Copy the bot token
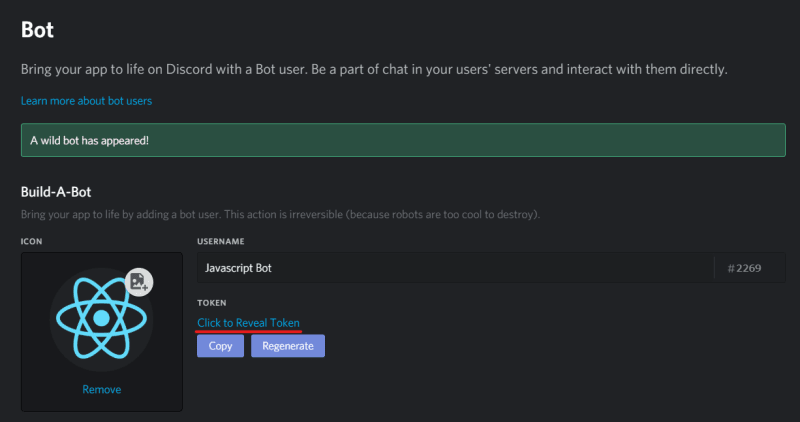800x422 pixels. point(220,346)
